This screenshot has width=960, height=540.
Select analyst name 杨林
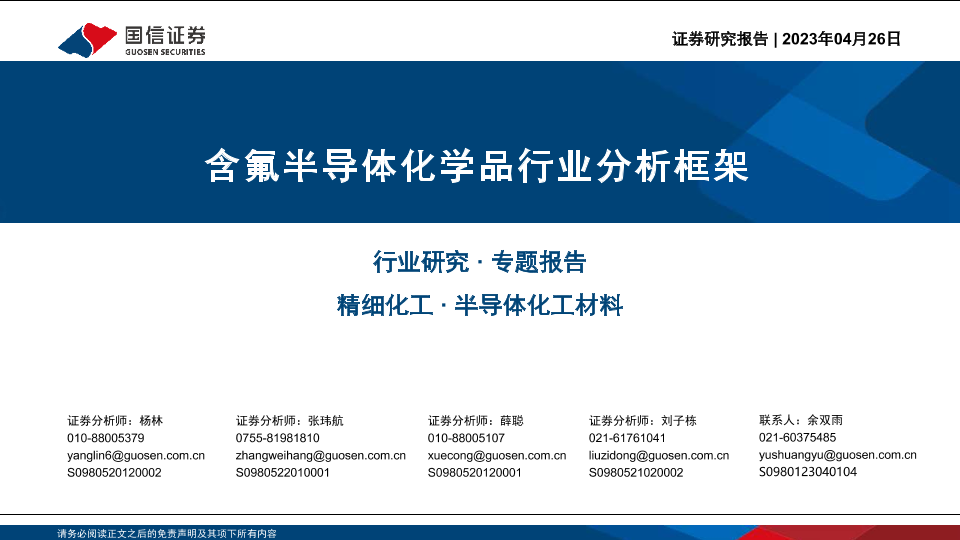click(x=151, y=421)
